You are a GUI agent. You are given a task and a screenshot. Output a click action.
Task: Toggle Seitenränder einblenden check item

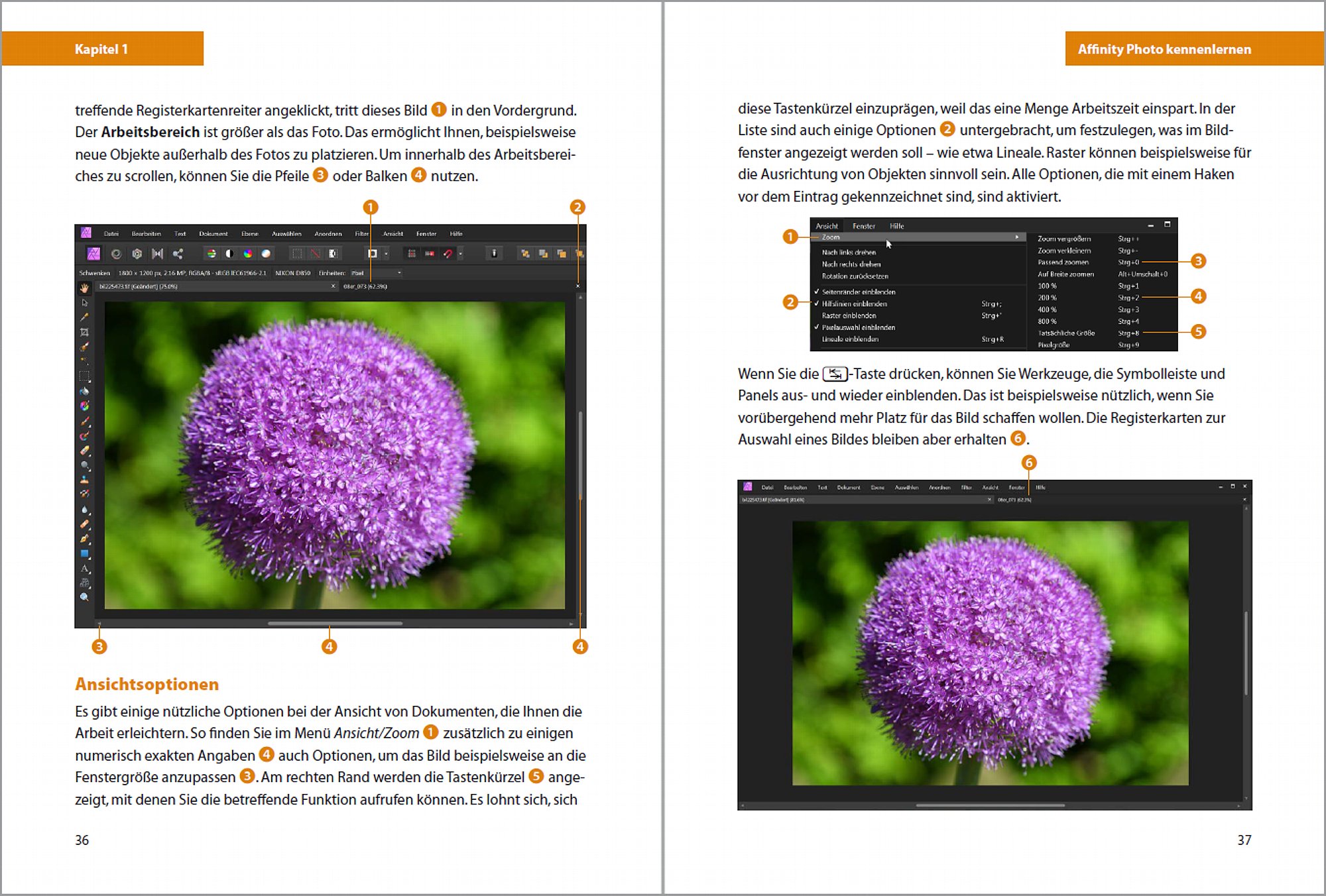(918, 292)
